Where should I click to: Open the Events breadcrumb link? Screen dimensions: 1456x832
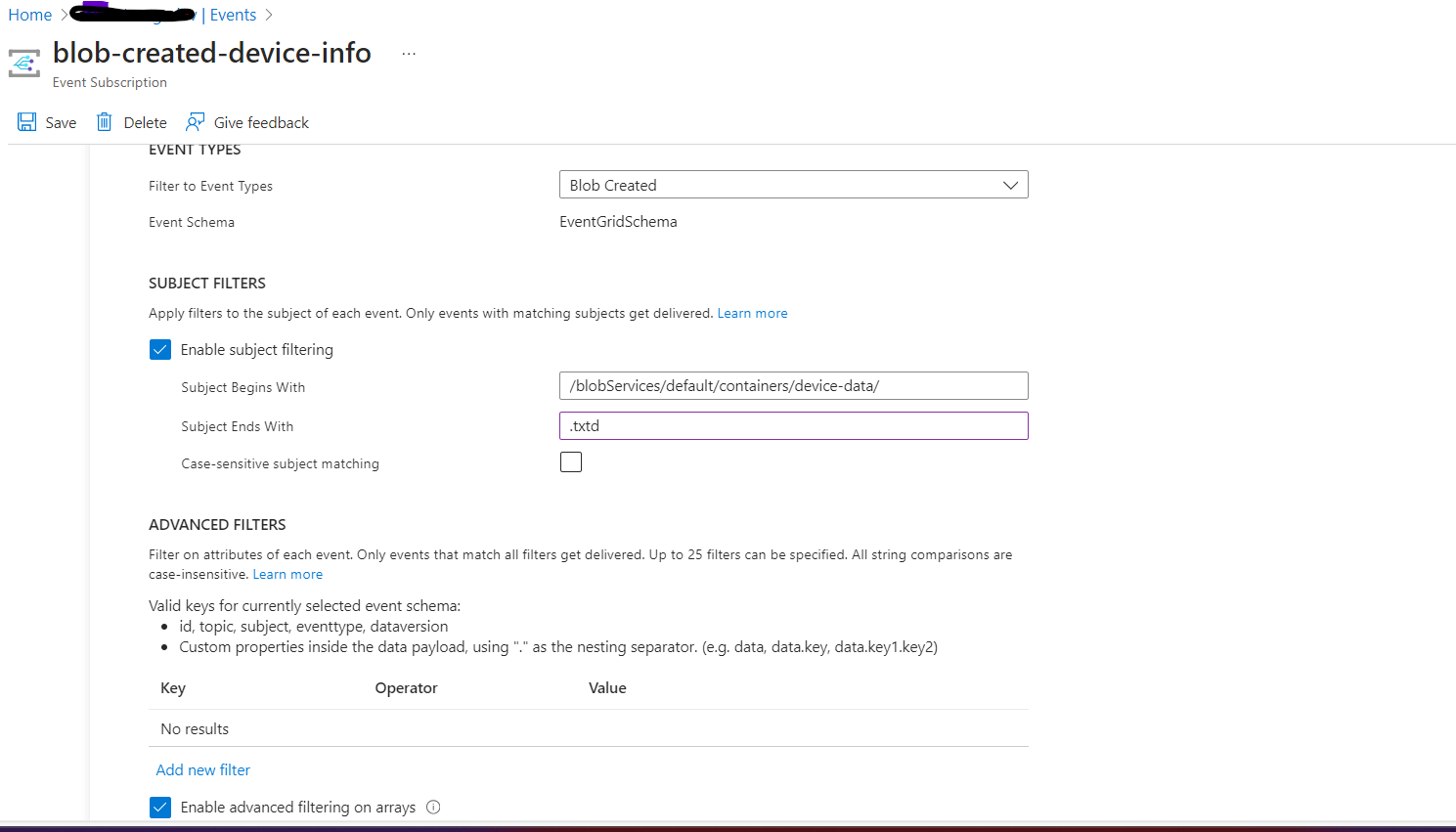[x=233, y=15]
